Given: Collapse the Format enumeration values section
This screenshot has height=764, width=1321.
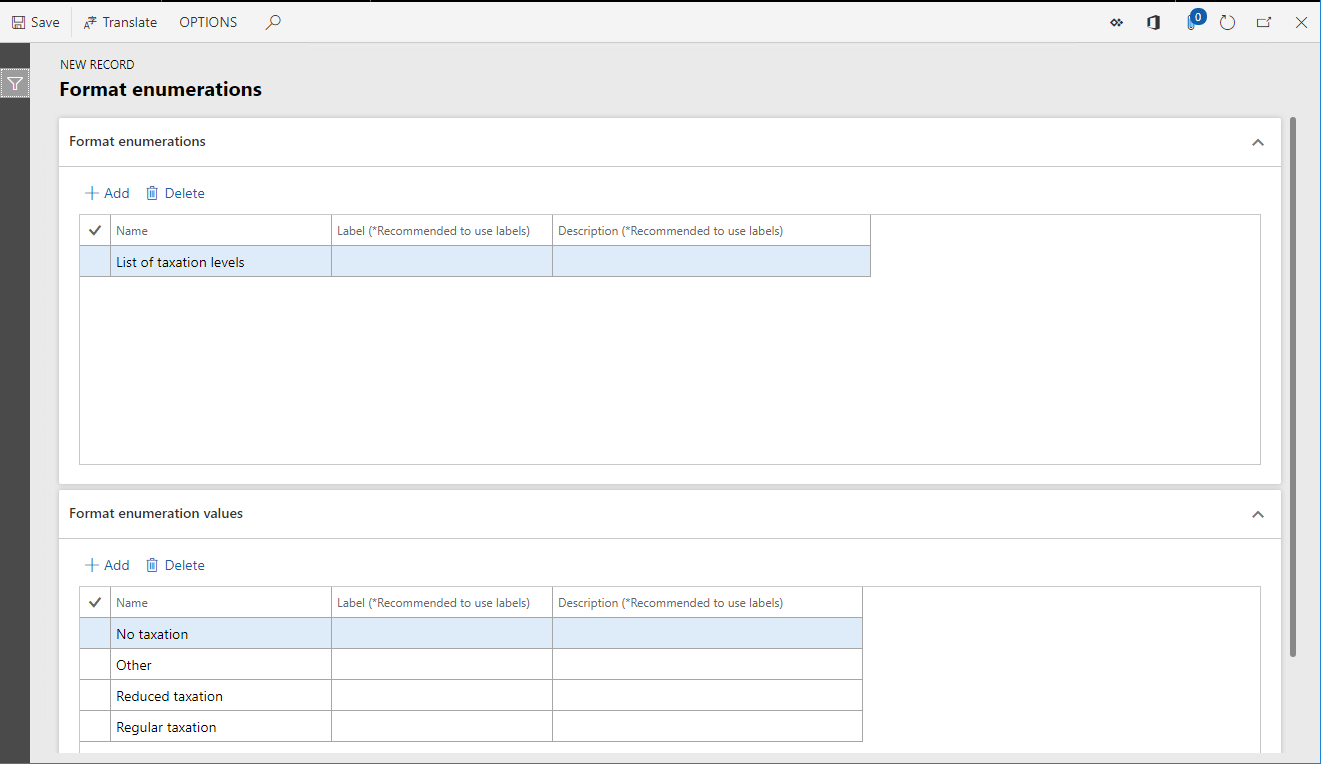Looking at the screenshot, I should [x=1257, y=514].
